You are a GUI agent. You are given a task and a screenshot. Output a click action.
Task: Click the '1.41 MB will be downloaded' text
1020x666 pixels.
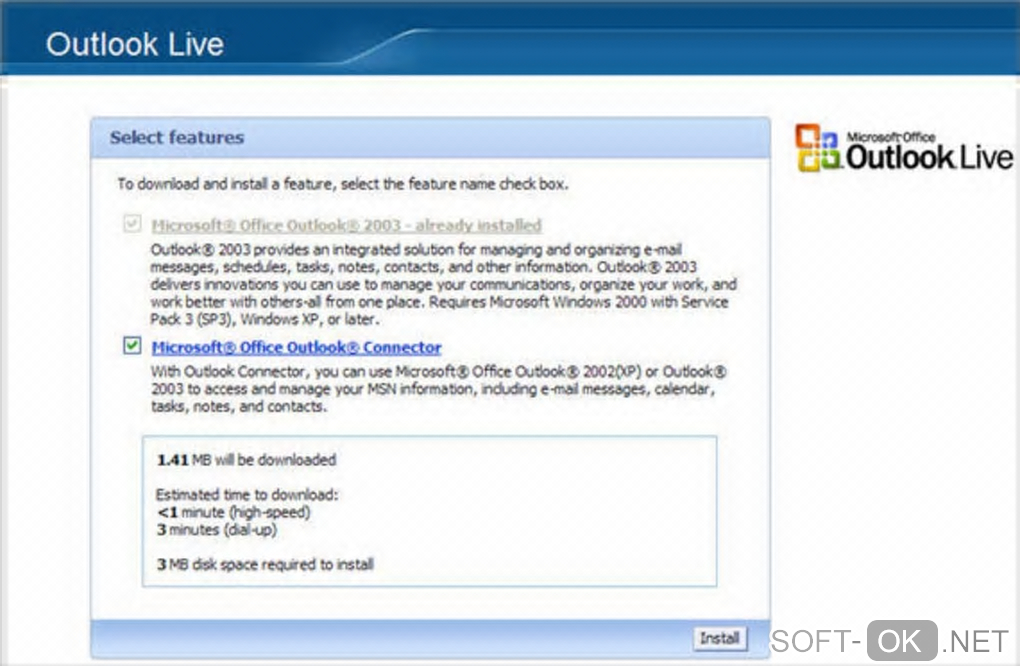247,460
